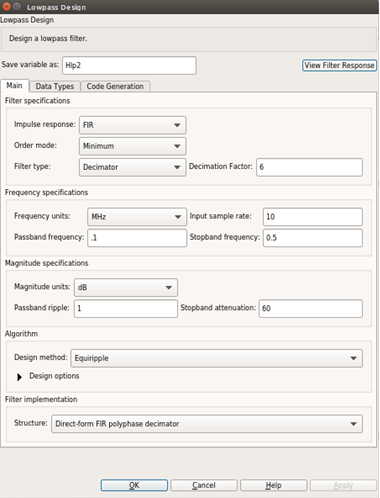
Task: Click the Input sample rate field
Action: coord(313,217)
